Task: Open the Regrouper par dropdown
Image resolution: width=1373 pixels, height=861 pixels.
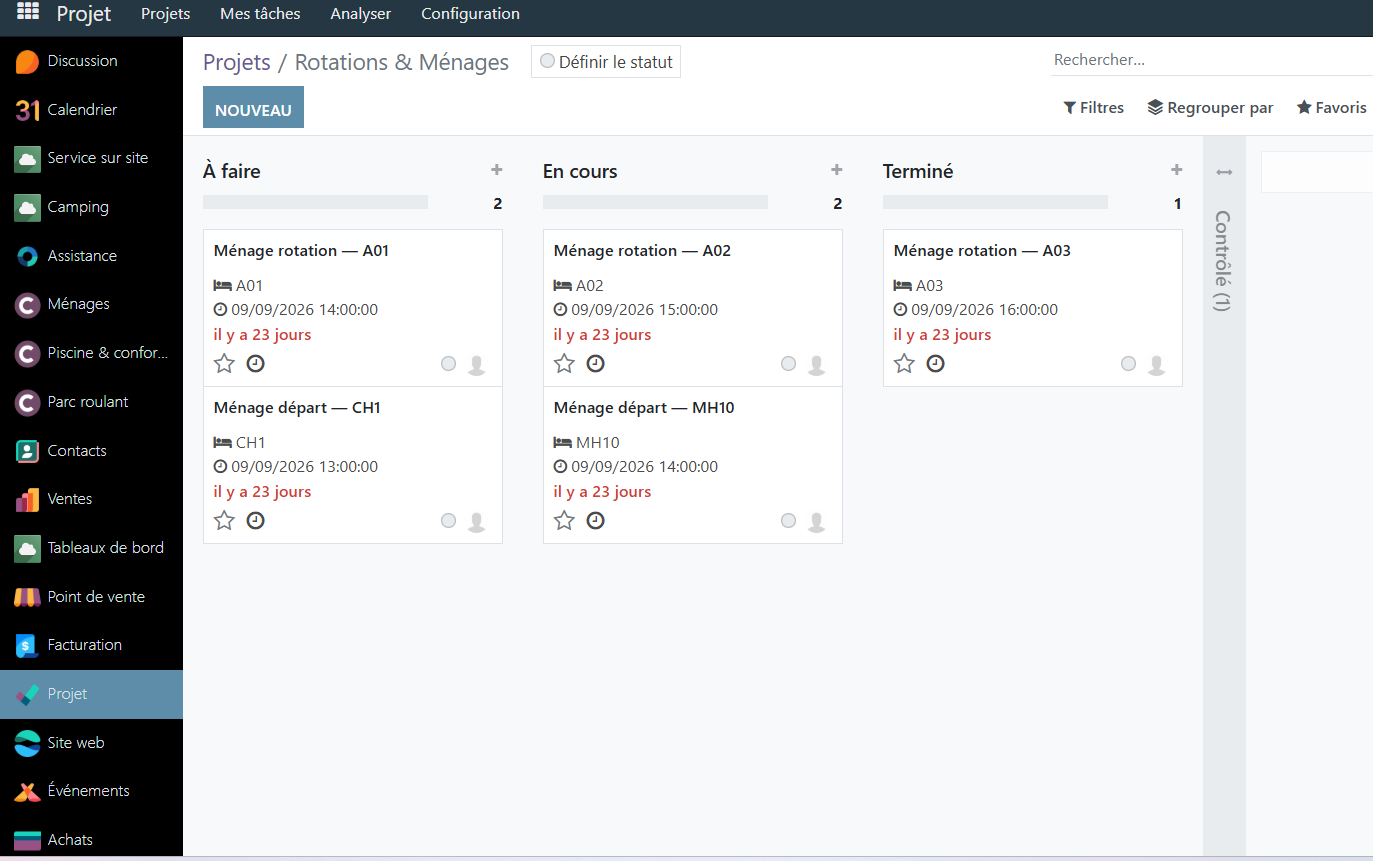Action: (1210, 108)
